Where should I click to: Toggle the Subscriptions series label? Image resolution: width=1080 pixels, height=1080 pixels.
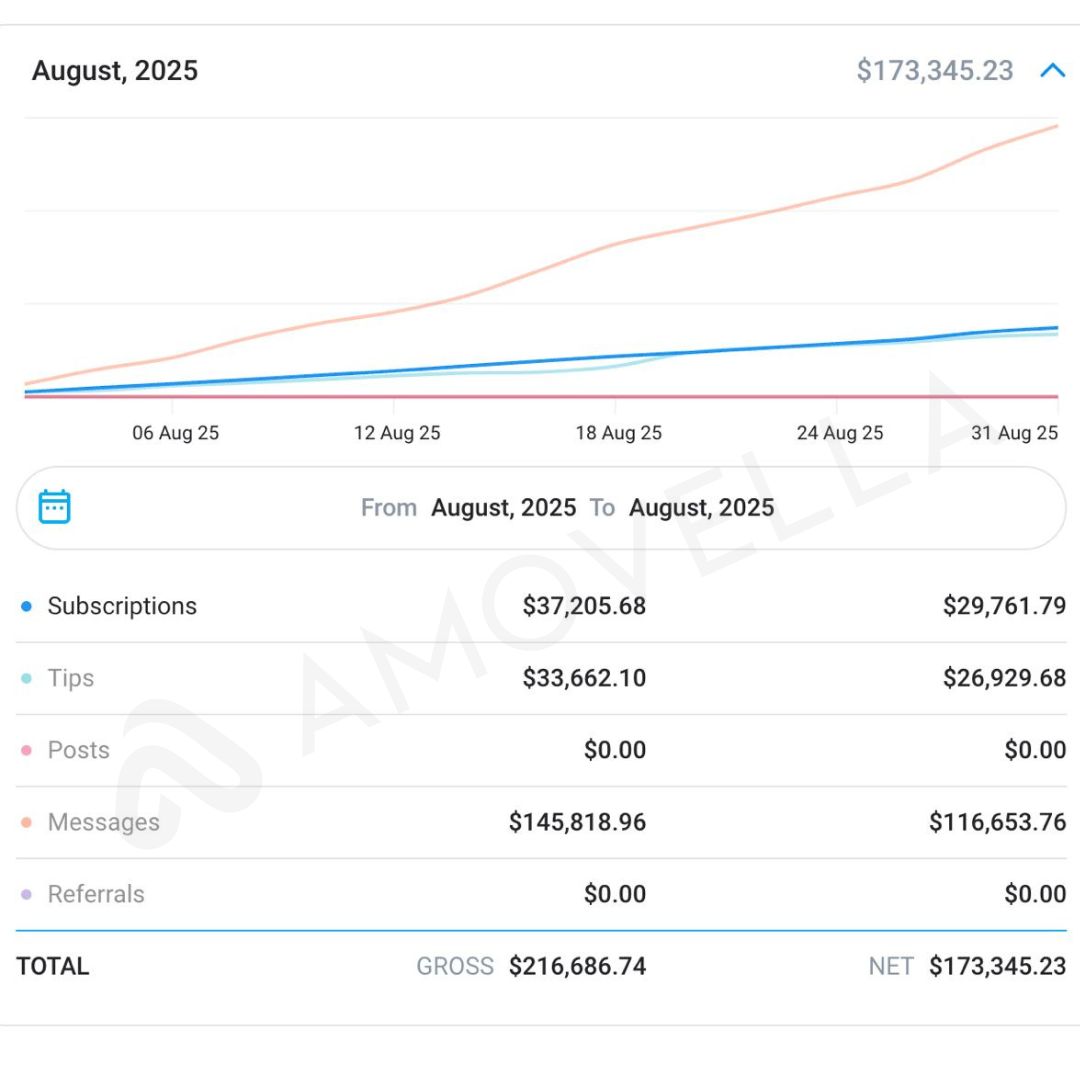[x=122, y=606]
